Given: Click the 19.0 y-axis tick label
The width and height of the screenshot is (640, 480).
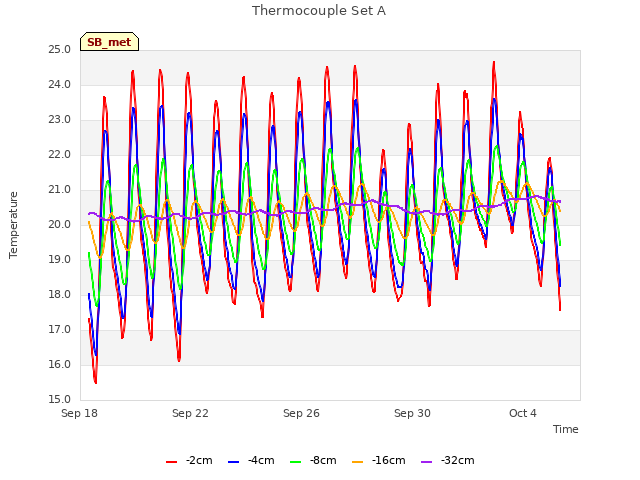Looking at the screenshot, I should click(x=60, y=260).
